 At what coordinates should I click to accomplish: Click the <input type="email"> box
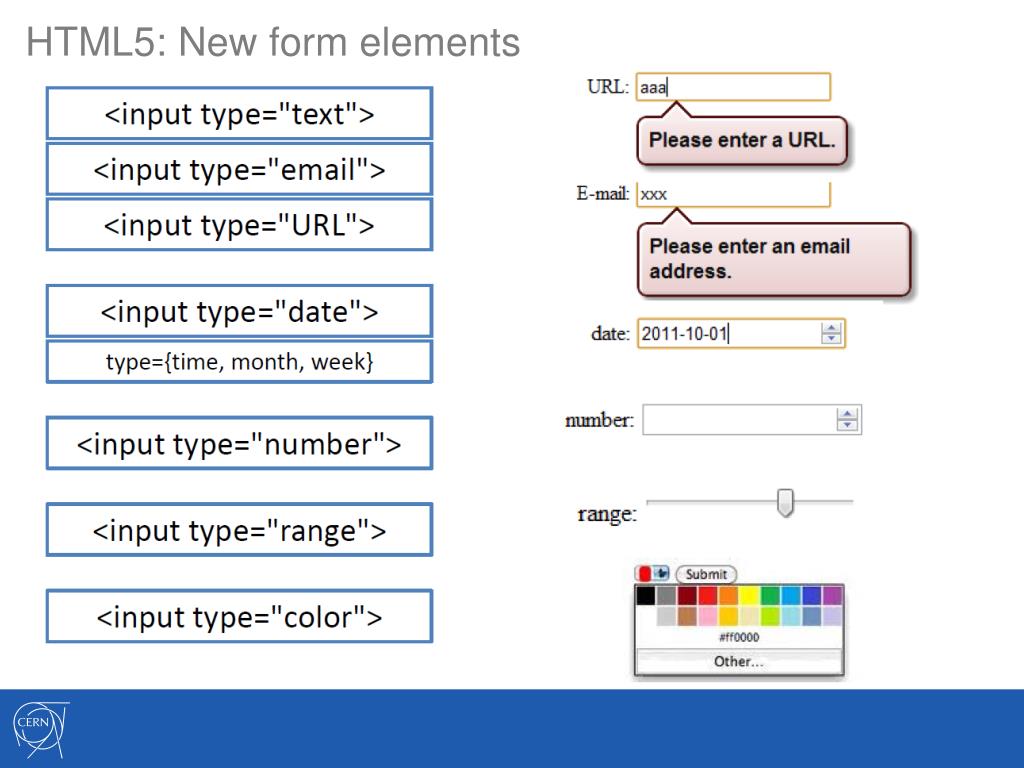(x=239, y=169)
